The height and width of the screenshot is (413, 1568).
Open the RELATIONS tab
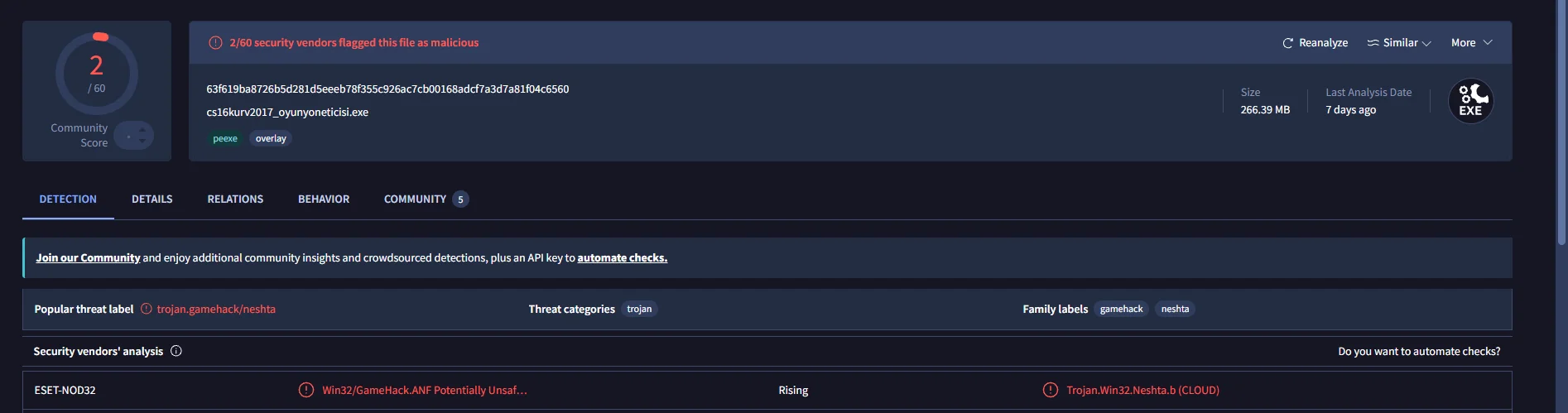click(x=235, y=199)
